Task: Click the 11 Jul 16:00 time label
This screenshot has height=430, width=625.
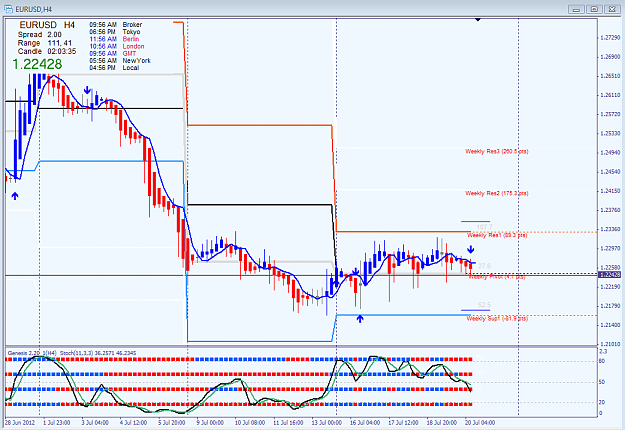Action: click(x=288, y=423)
